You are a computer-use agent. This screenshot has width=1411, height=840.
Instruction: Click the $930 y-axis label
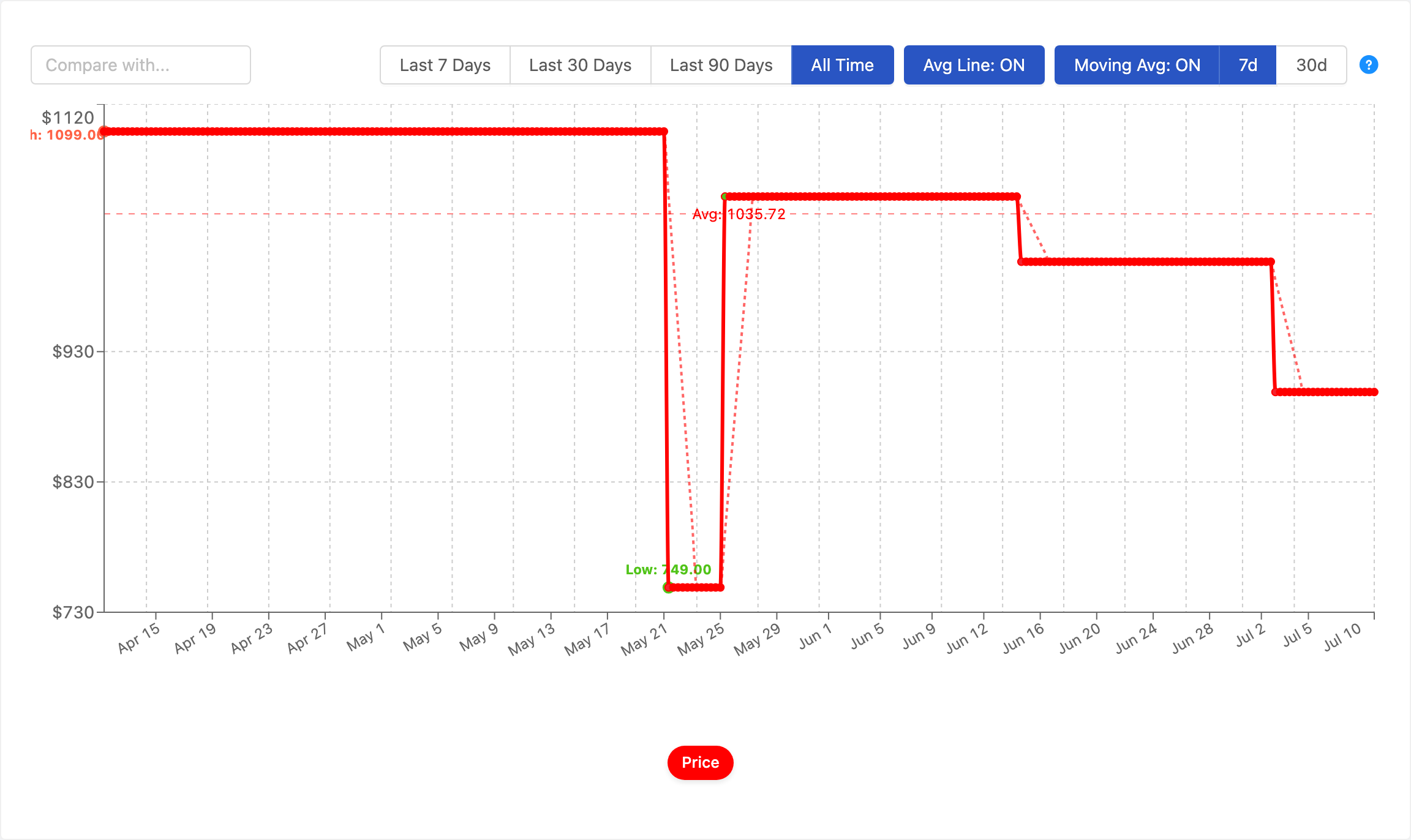coord(73,351)
